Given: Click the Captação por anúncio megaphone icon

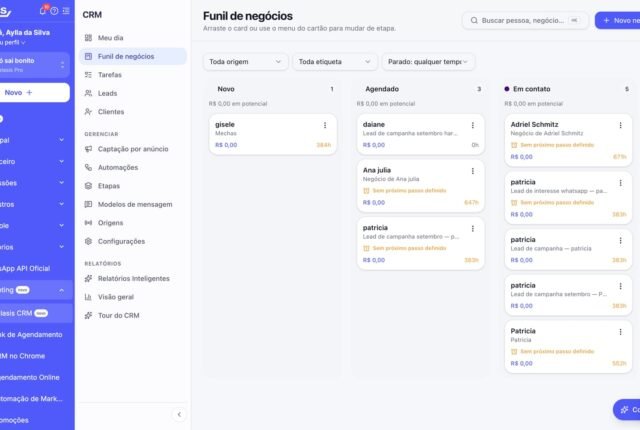Looking at the screenshot, I should coord(88,149).
